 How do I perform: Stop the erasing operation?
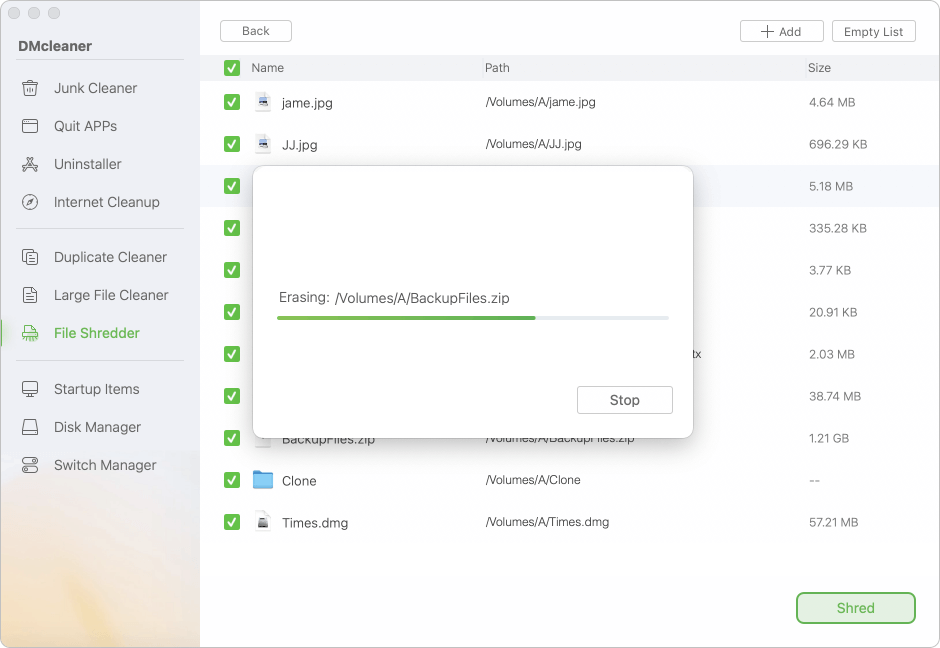[x=624, y=400]
